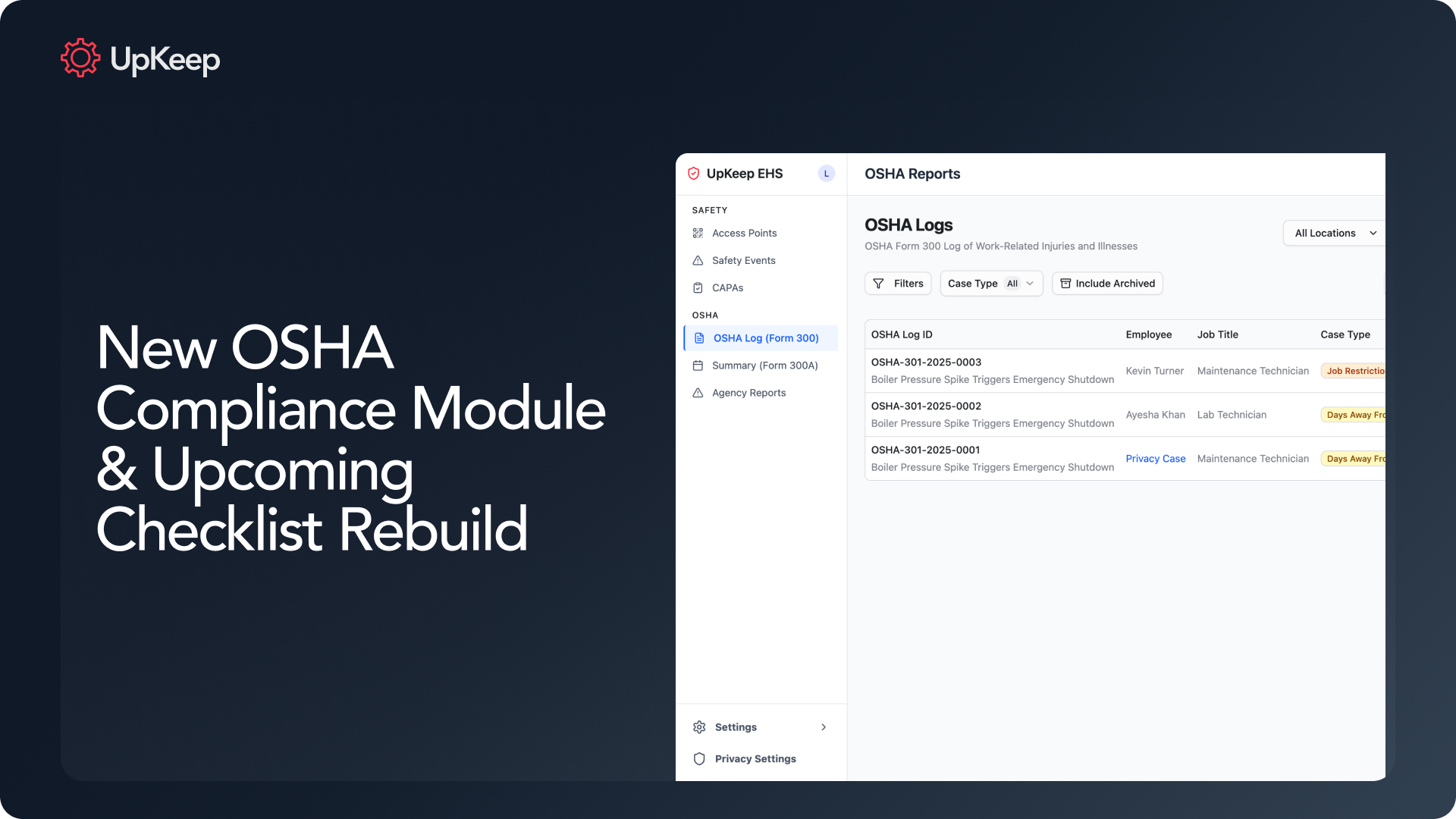Click the UpKeep EHS shield logo

(x=693, y=174)
